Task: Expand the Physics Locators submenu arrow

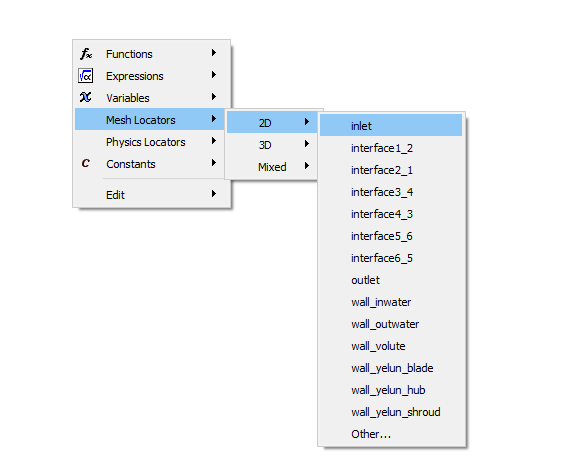Action: click(x=214, y=141)
